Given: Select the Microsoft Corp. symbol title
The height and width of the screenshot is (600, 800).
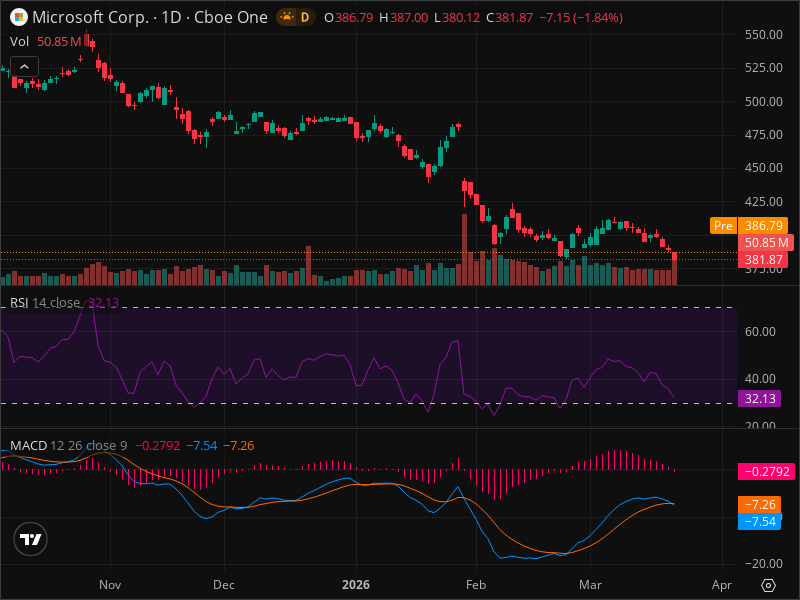Looking at the screenshot, I should 90,17.
